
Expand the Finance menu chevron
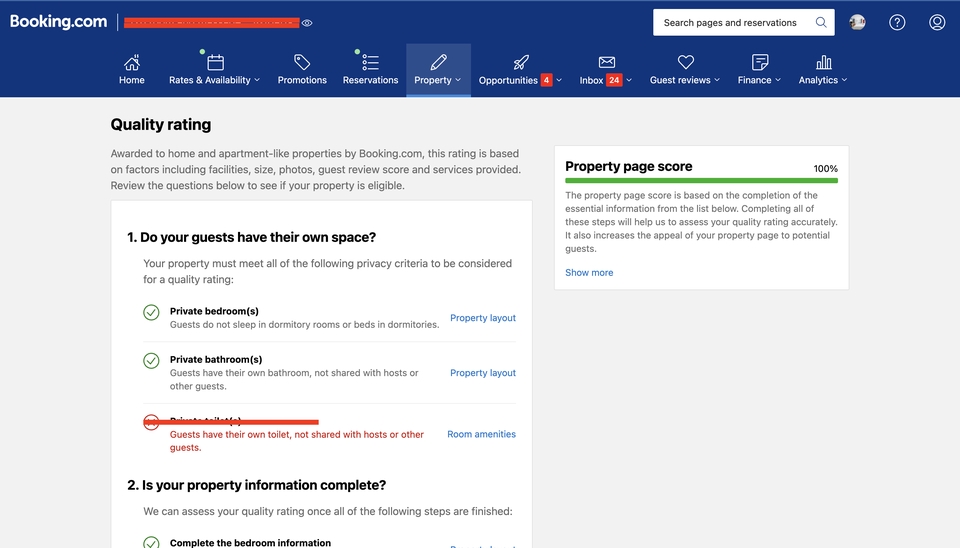click(x=778, y=80)
